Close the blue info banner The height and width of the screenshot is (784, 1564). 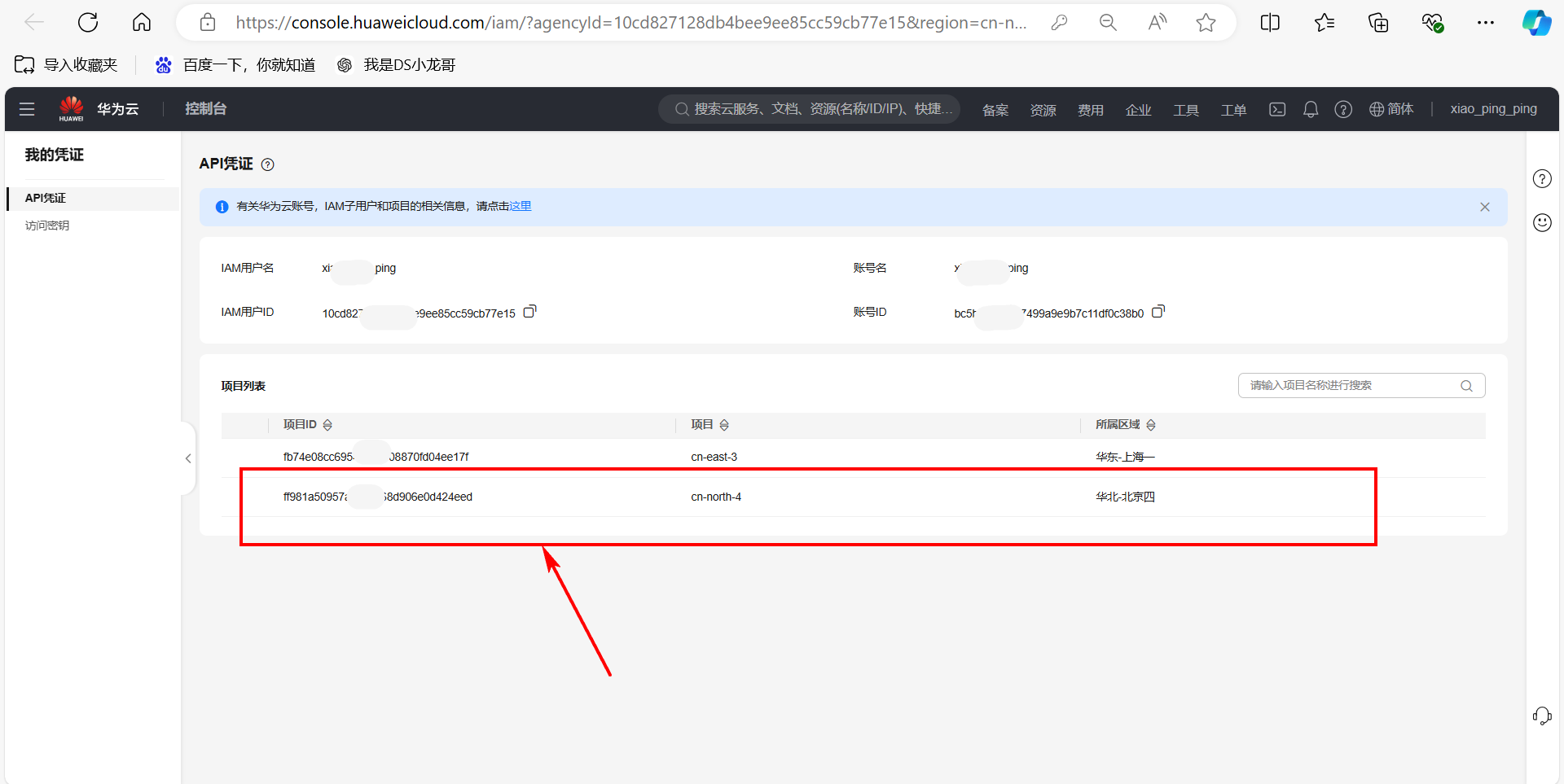1484,207
